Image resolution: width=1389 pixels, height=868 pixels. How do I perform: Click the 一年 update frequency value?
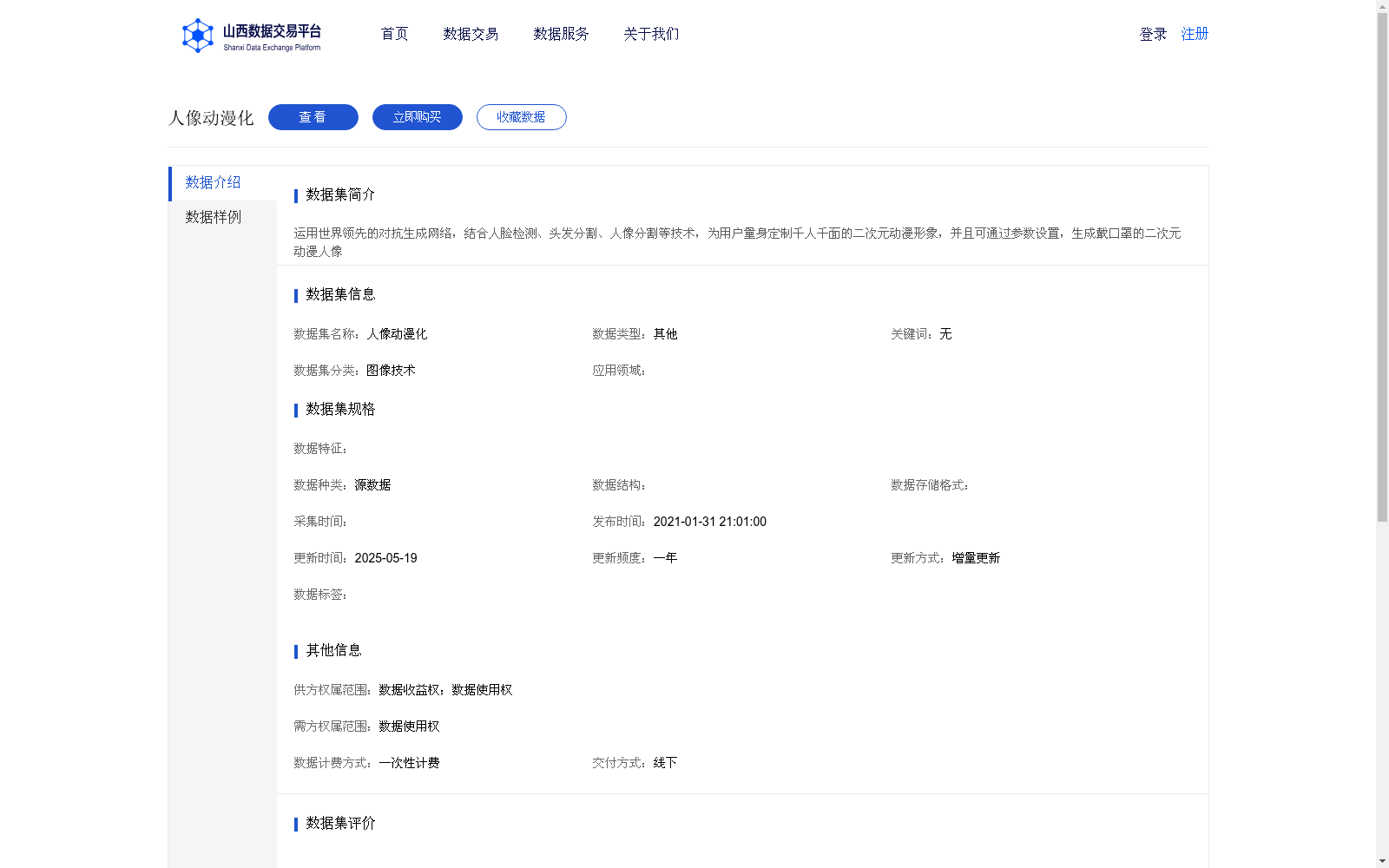coord(665,558)
